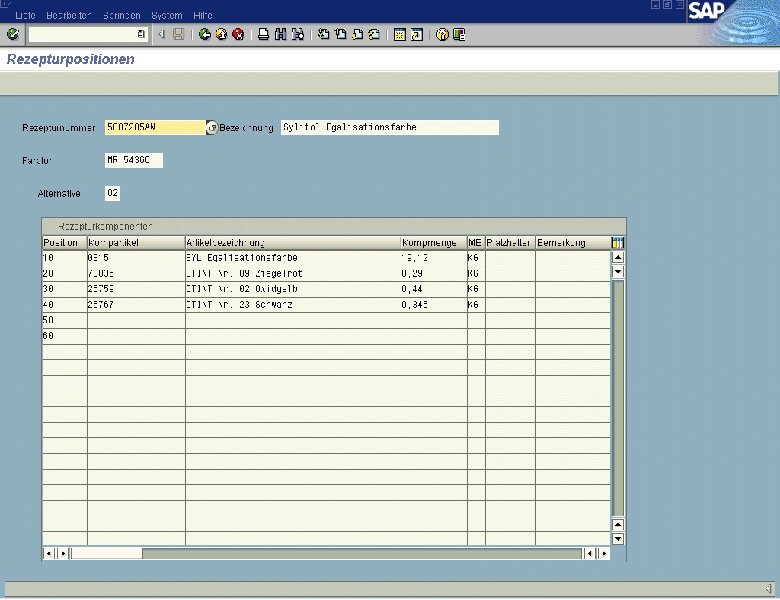
Task: Click the horizontal scrollbar thumb
Action: coord(107,553)
